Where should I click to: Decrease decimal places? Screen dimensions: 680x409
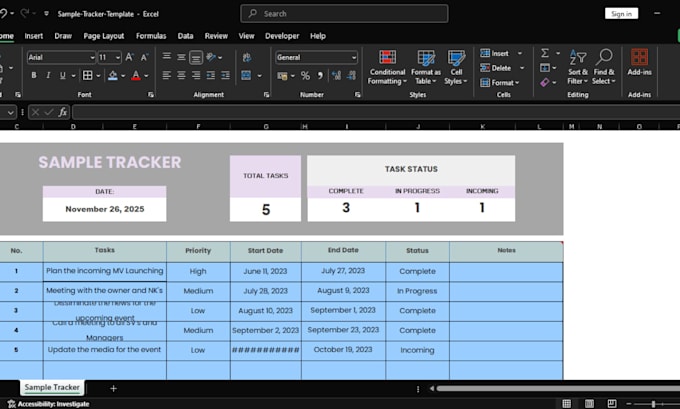coord(351,76)
